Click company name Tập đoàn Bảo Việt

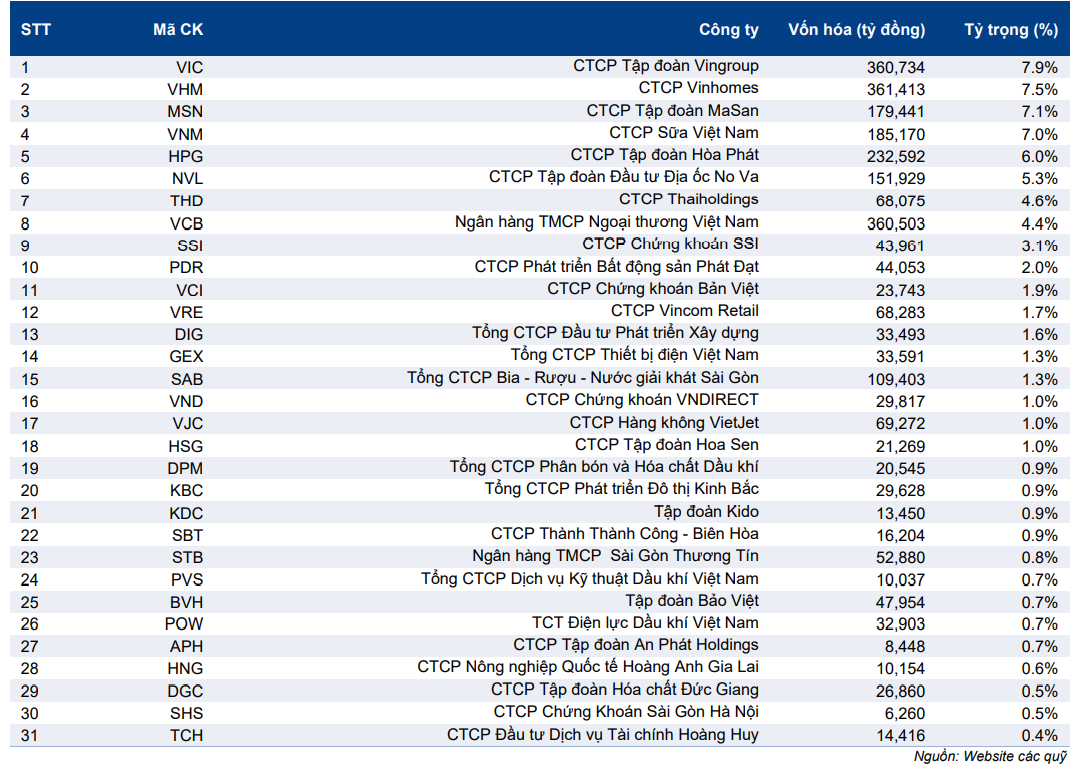[692, 601]
